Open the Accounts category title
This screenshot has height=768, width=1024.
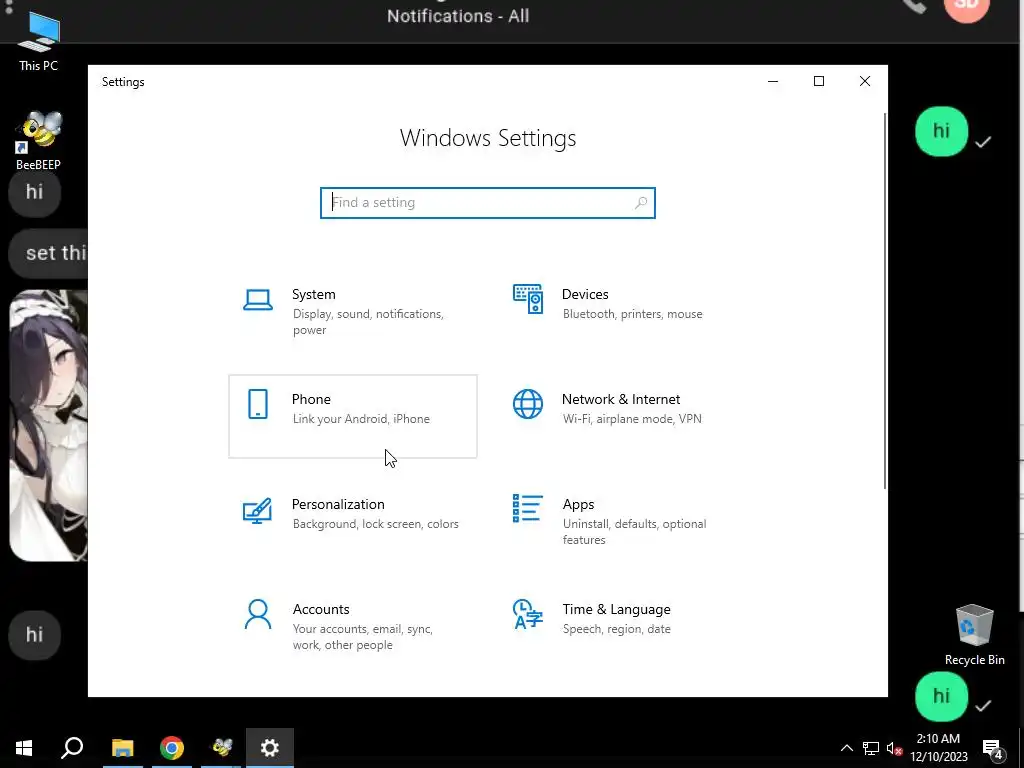pyautogui.click(x=321, y=609)
